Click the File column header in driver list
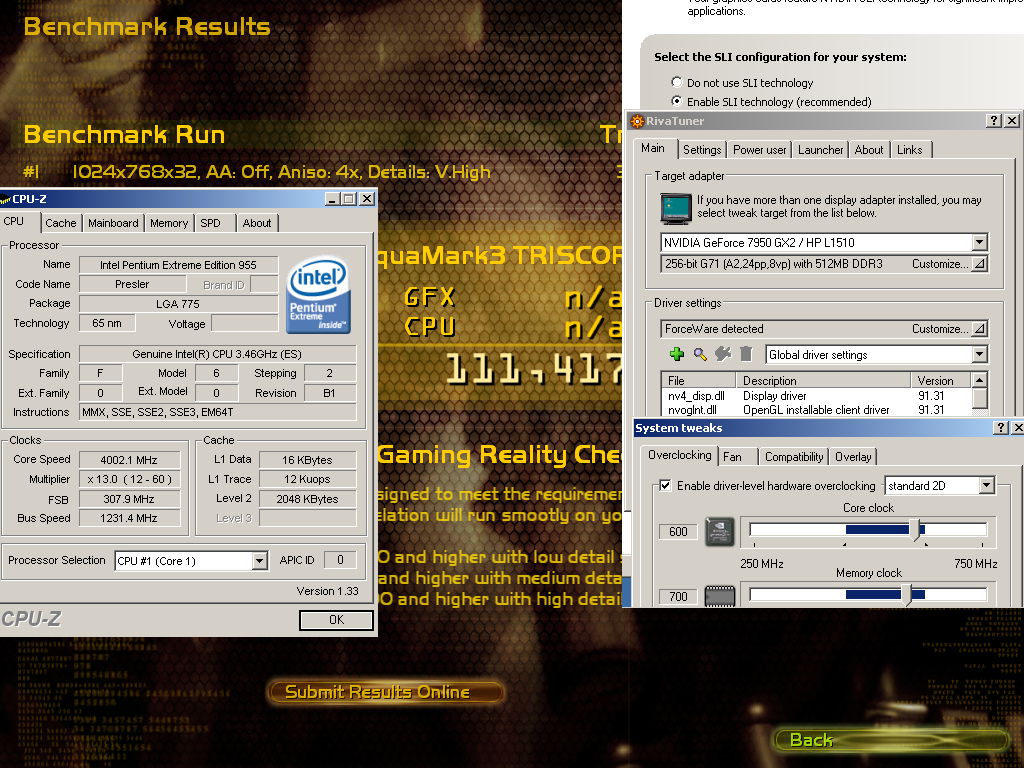Image resolution: width=1024 pixels, height=768 pixels. coord(699,380)
